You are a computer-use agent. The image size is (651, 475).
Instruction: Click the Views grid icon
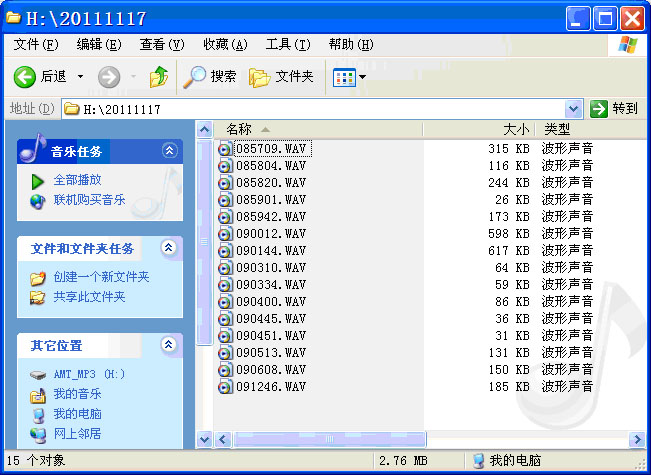point(343,77)
